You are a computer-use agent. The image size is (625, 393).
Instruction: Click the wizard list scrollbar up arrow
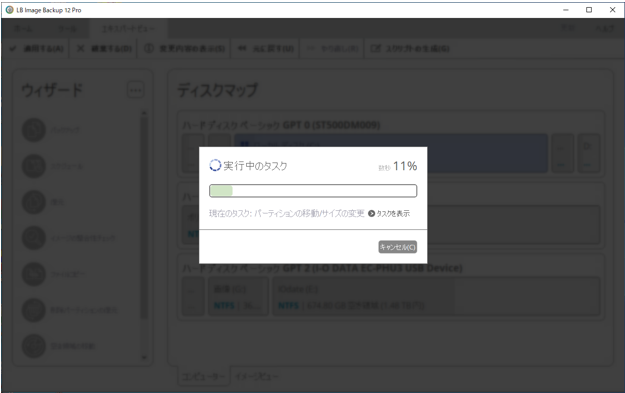[144, 114]
